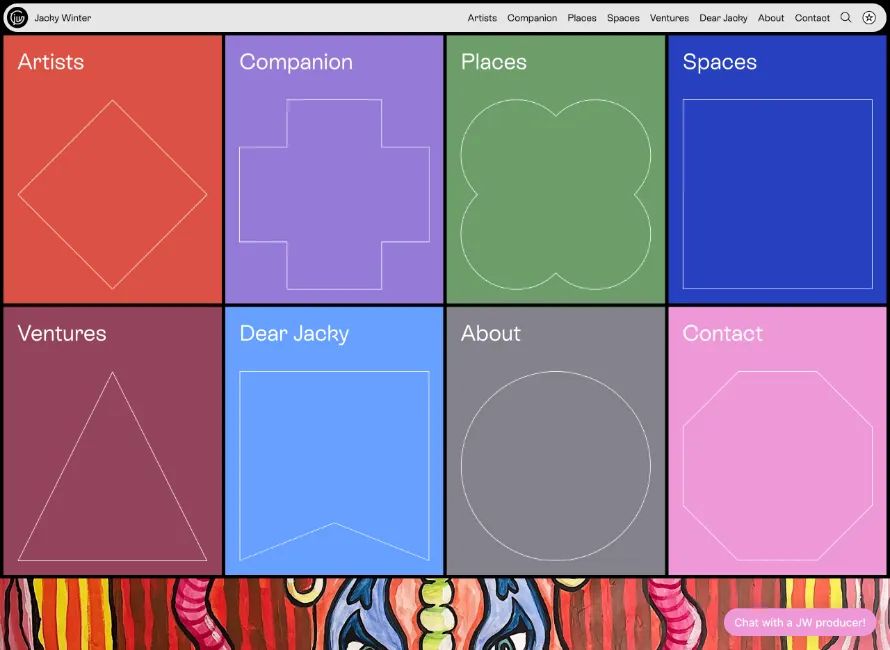
Task: Click the circle outline in About tile
Action: (x=556, y=466)
